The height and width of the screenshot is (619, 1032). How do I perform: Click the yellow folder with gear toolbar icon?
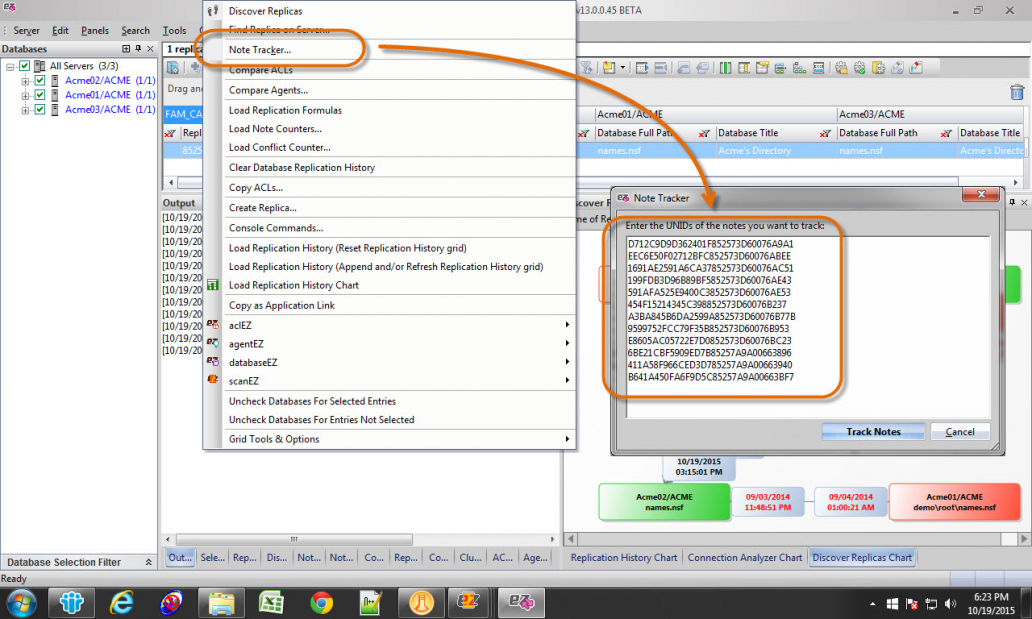click(x=878, y=68)
